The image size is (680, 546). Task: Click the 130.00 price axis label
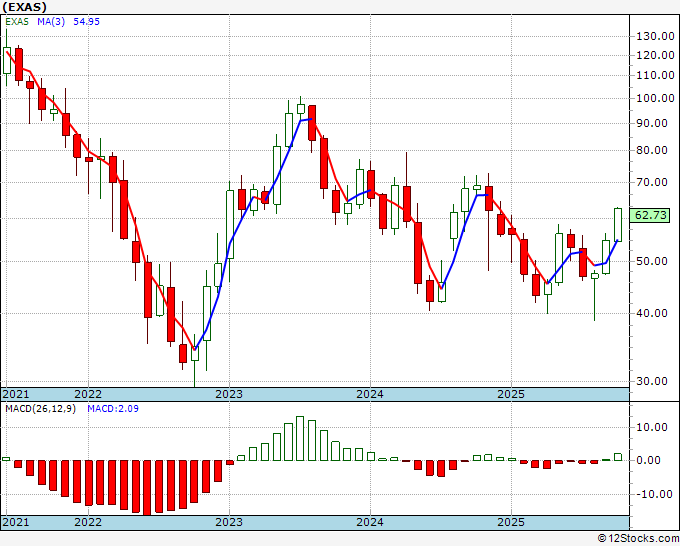point(655,36)
